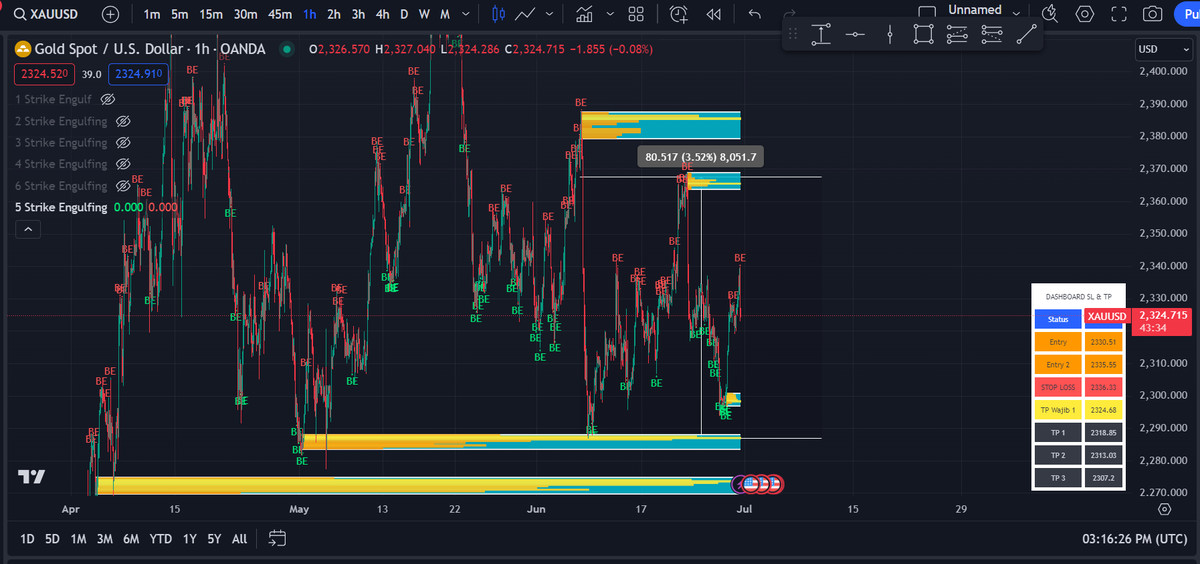Switch to the 30m timeframe
Screen dimensions: 1200x564
(x=245, y=15)
